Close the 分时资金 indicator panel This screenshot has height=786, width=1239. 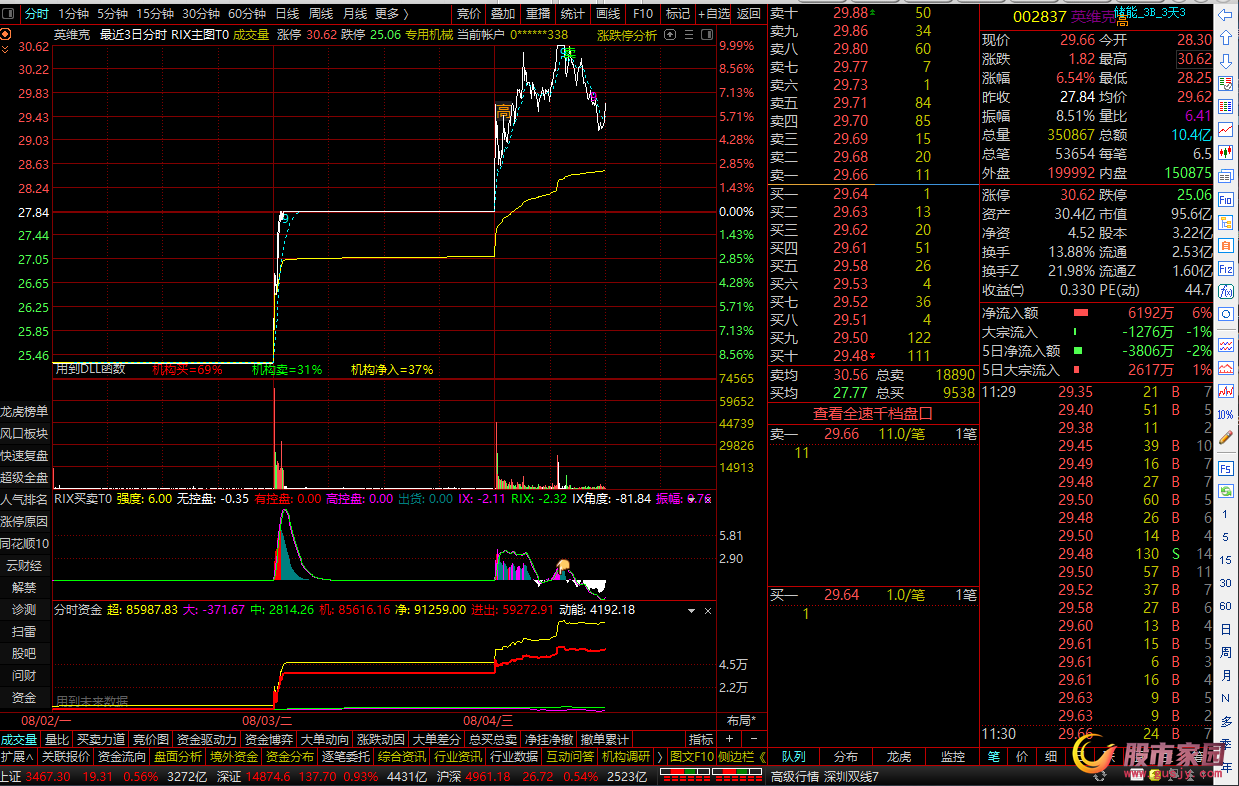pyautogui.click(x=708, y=609)
